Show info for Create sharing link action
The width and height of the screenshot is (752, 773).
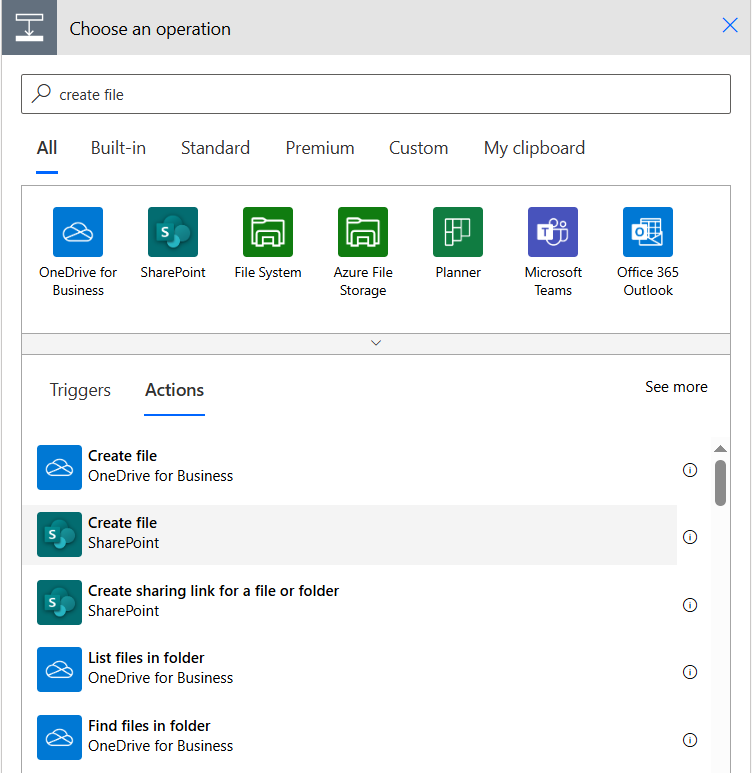click(690, 605)
